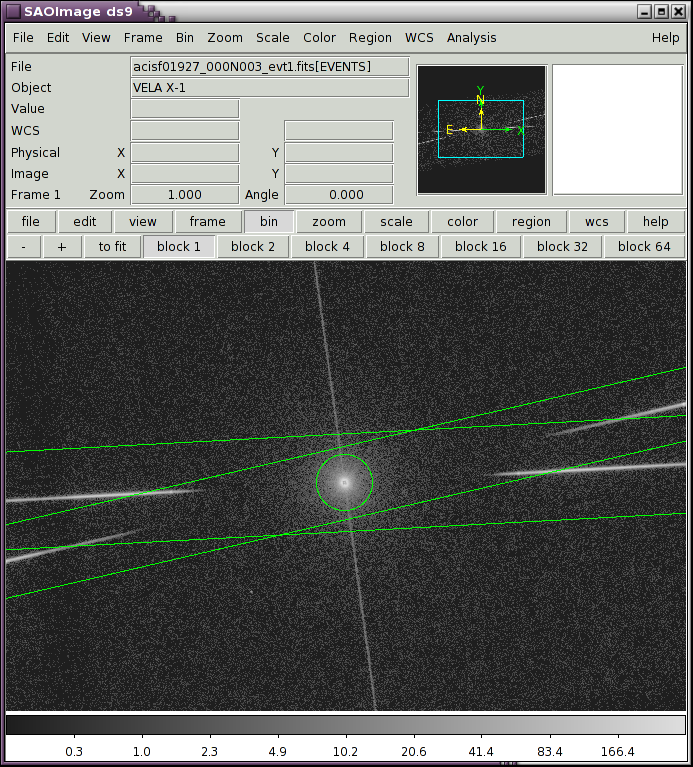Switch button bar to color
The image size is (693, 767).
462,222
